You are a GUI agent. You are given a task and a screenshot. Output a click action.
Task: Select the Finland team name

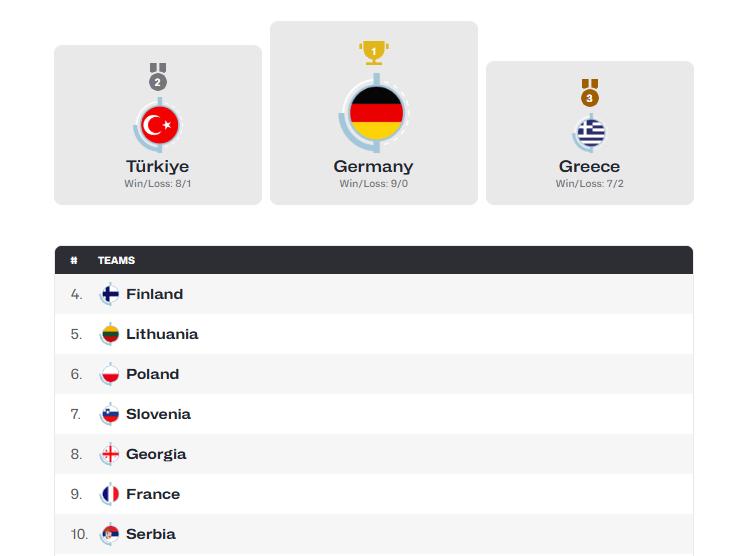click(x=155, y=294)
